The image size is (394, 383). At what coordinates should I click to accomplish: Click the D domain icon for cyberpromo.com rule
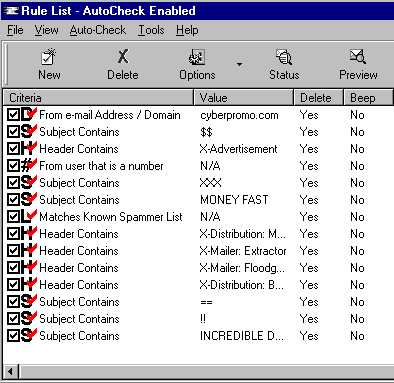[28, 115]
